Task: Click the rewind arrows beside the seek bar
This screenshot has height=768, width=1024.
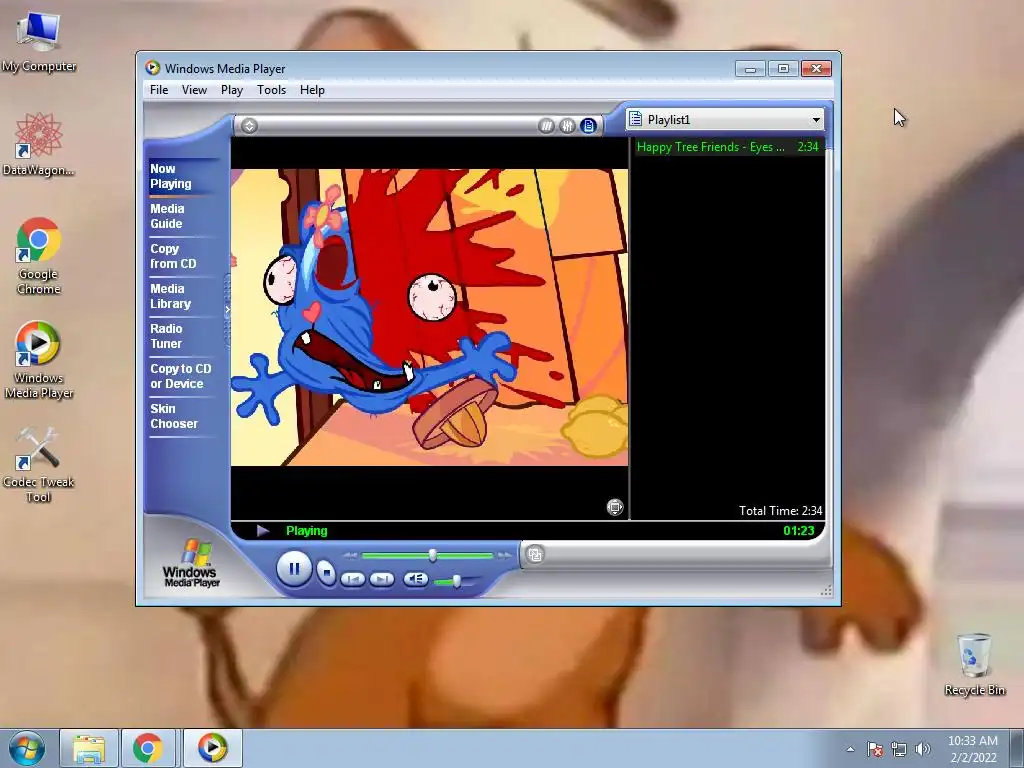Action: point(351,556)
